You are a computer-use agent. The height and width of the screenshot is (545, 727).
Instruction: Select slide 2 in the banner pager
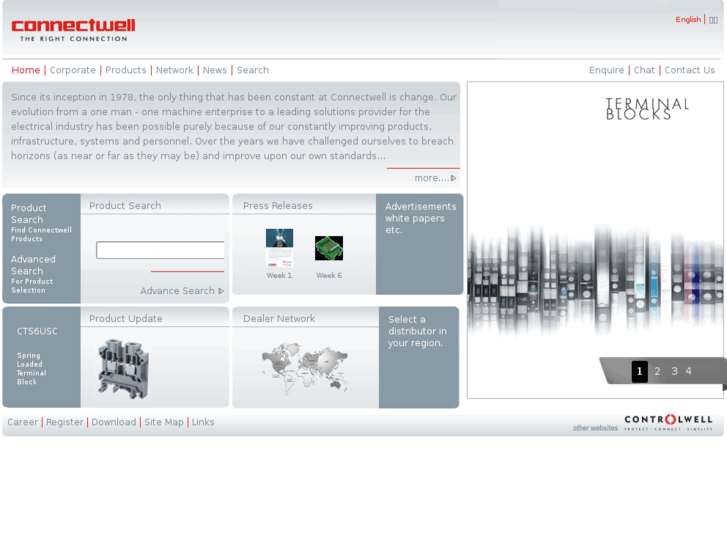coord(657,372)
